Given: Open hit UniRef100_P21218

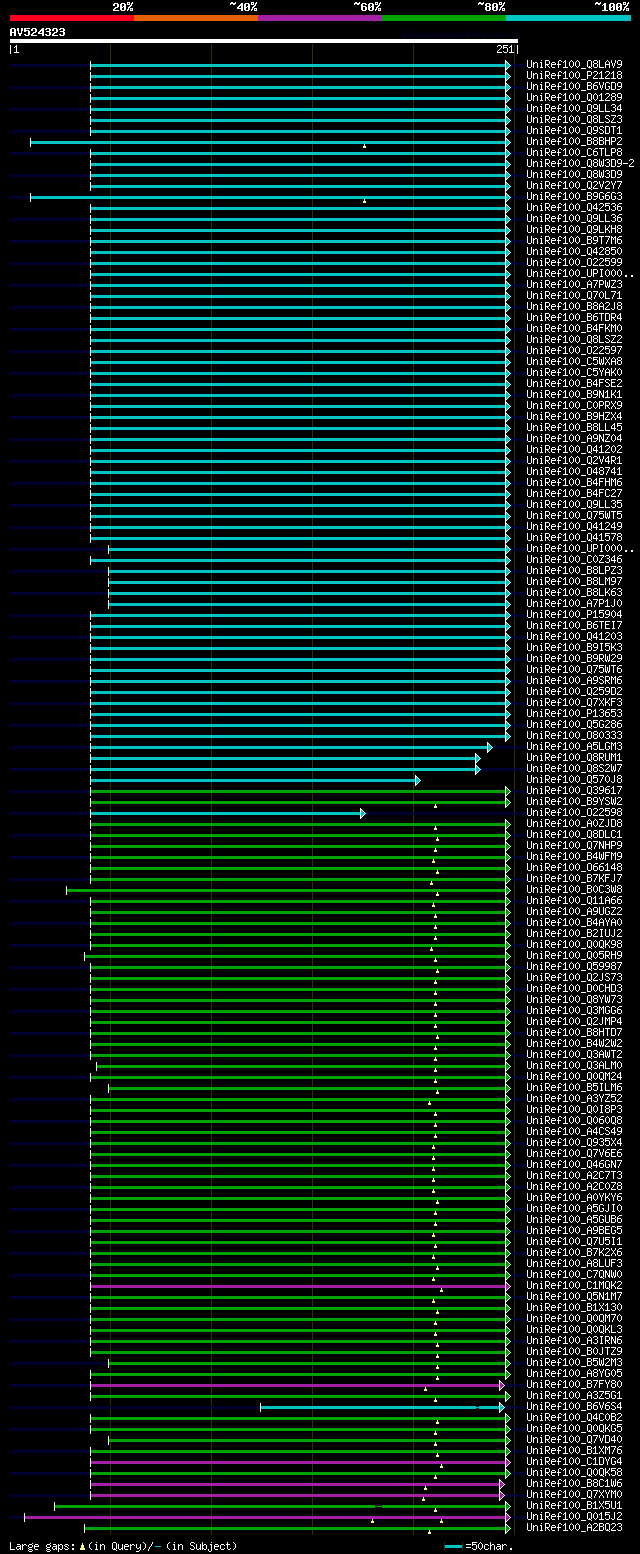Looking at the screenshot, I should pos(574,75).
